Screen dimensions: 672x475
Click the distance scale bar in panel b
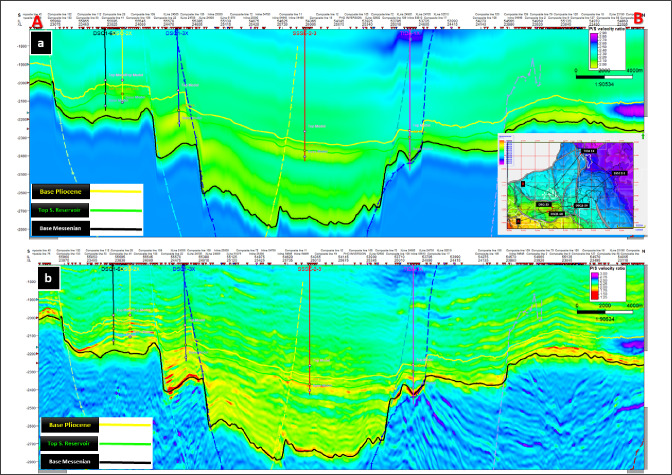click(604, 312)
